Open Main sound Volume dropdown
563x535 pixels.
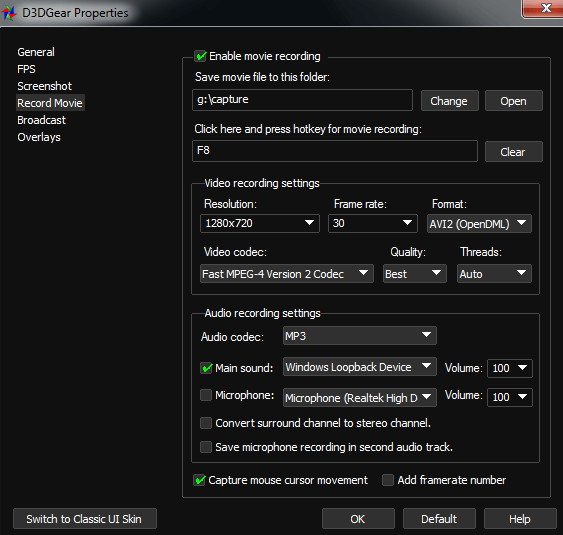pyautogui.click(x=510, y=368)
